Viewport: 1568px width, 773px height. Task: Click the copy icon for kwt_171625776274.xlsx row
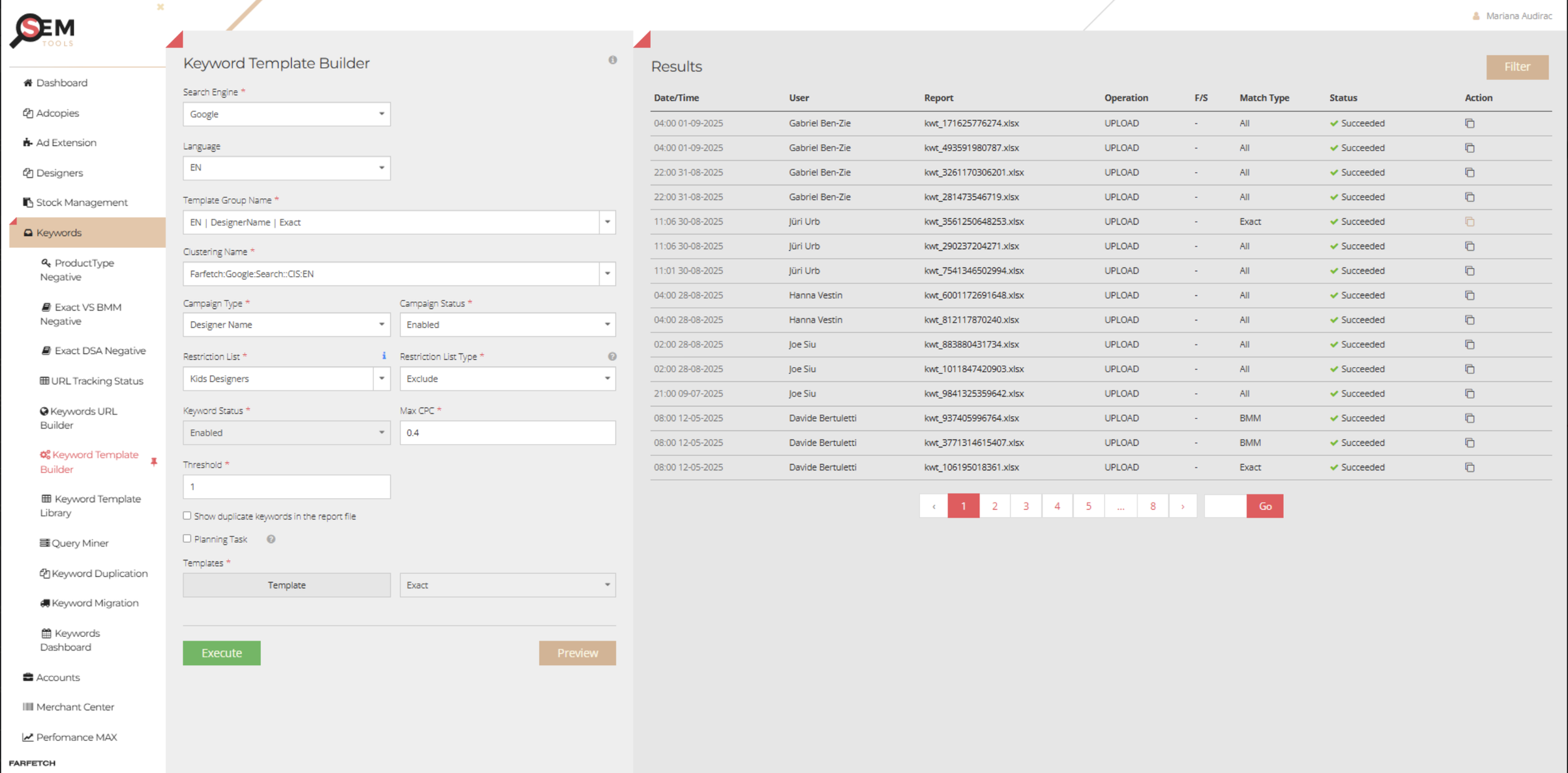pyautogui.click(x=1469, y=124)
